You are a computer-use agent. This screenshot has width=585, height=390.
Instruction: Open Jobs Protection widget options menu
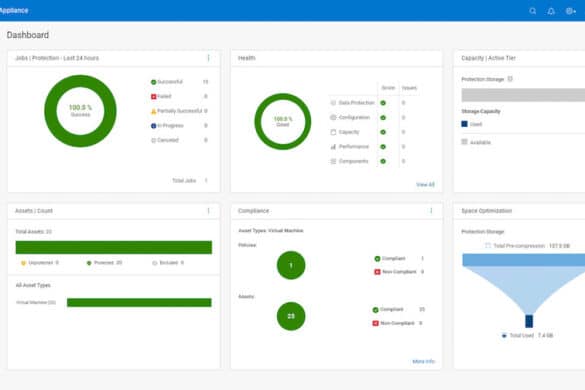click(209, 58)
